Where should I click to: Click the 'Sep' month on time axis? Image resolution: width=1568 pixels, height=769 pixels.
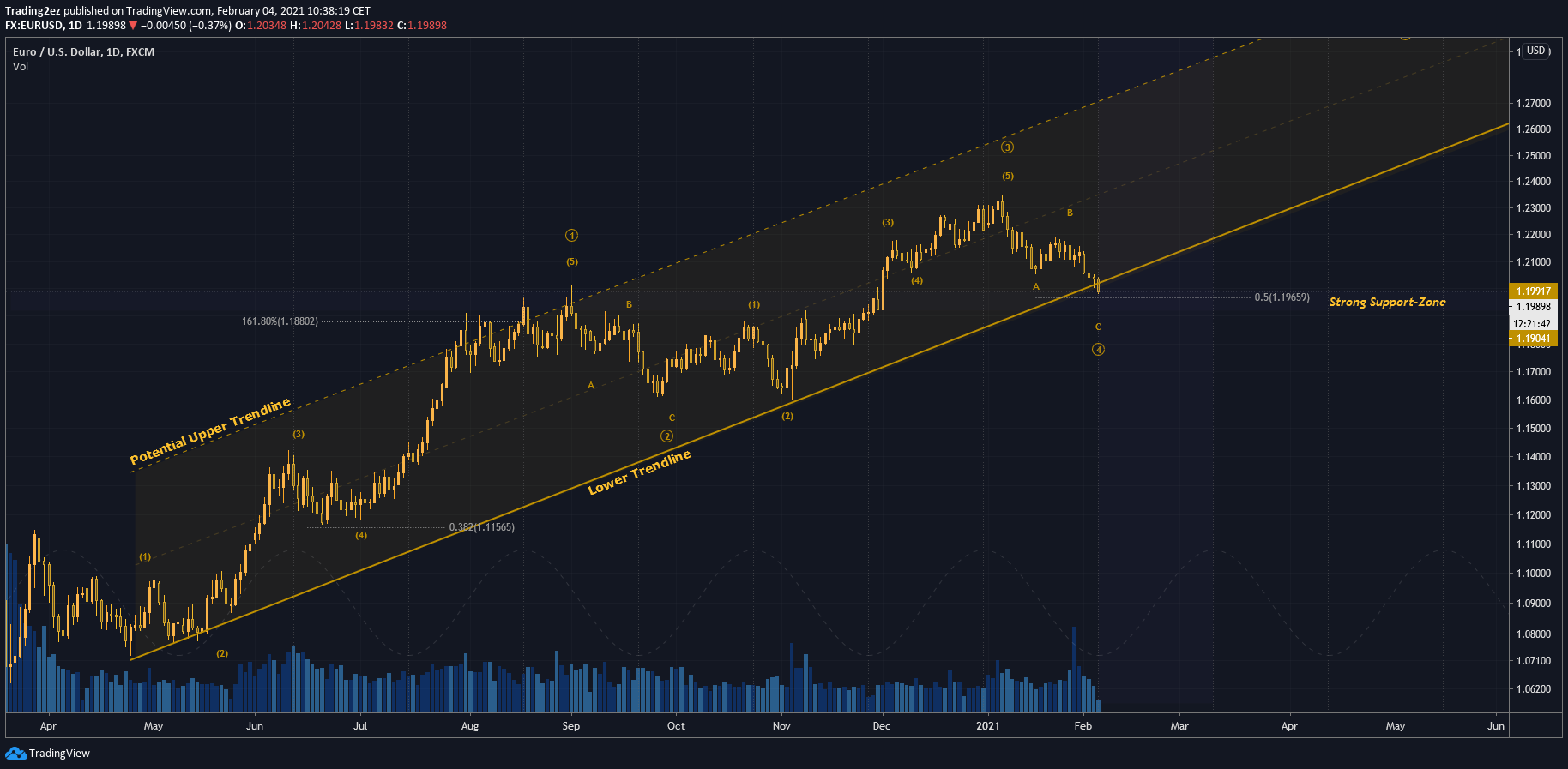pyautogui.click(x=571, y=726)
